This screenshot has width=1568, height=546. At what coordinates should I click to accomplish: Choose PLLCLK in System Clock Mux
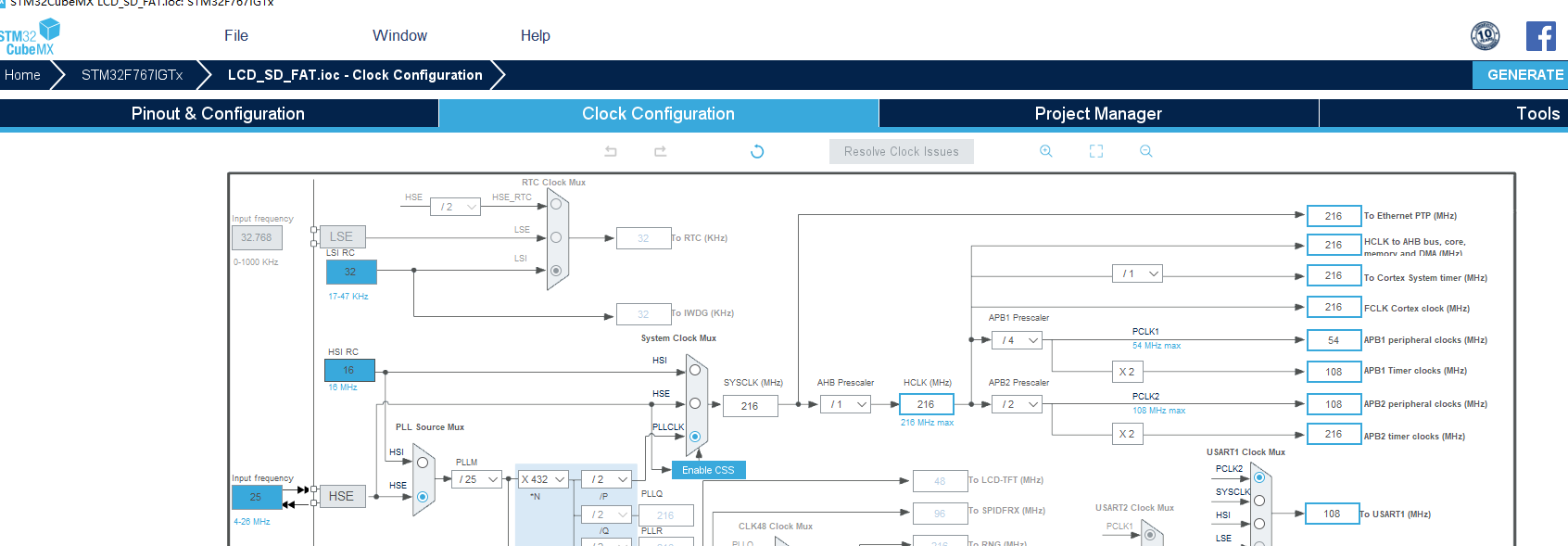pos(695,436)
